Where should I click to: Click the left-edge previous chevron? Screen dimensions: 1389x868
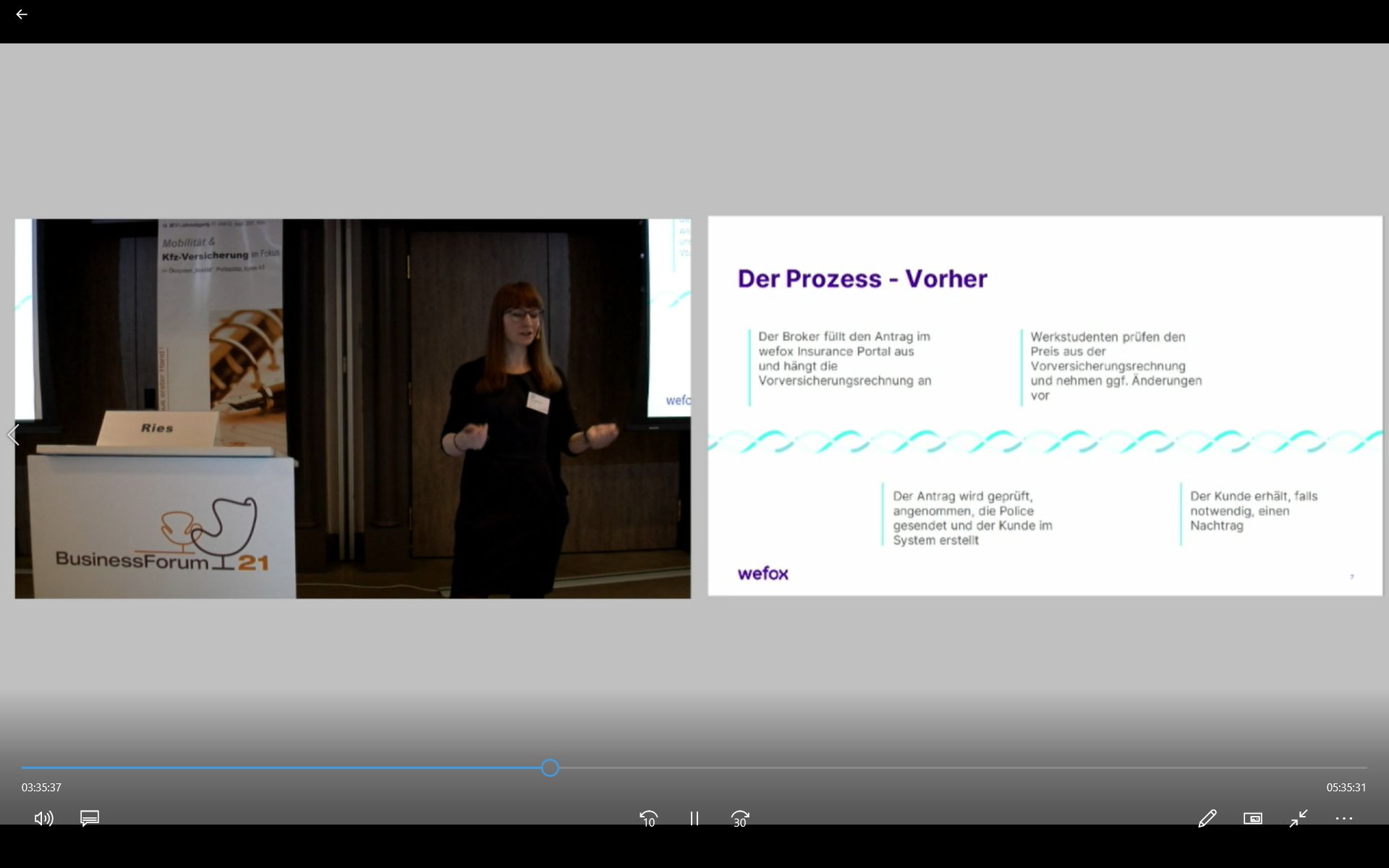[x=13, y=435]
